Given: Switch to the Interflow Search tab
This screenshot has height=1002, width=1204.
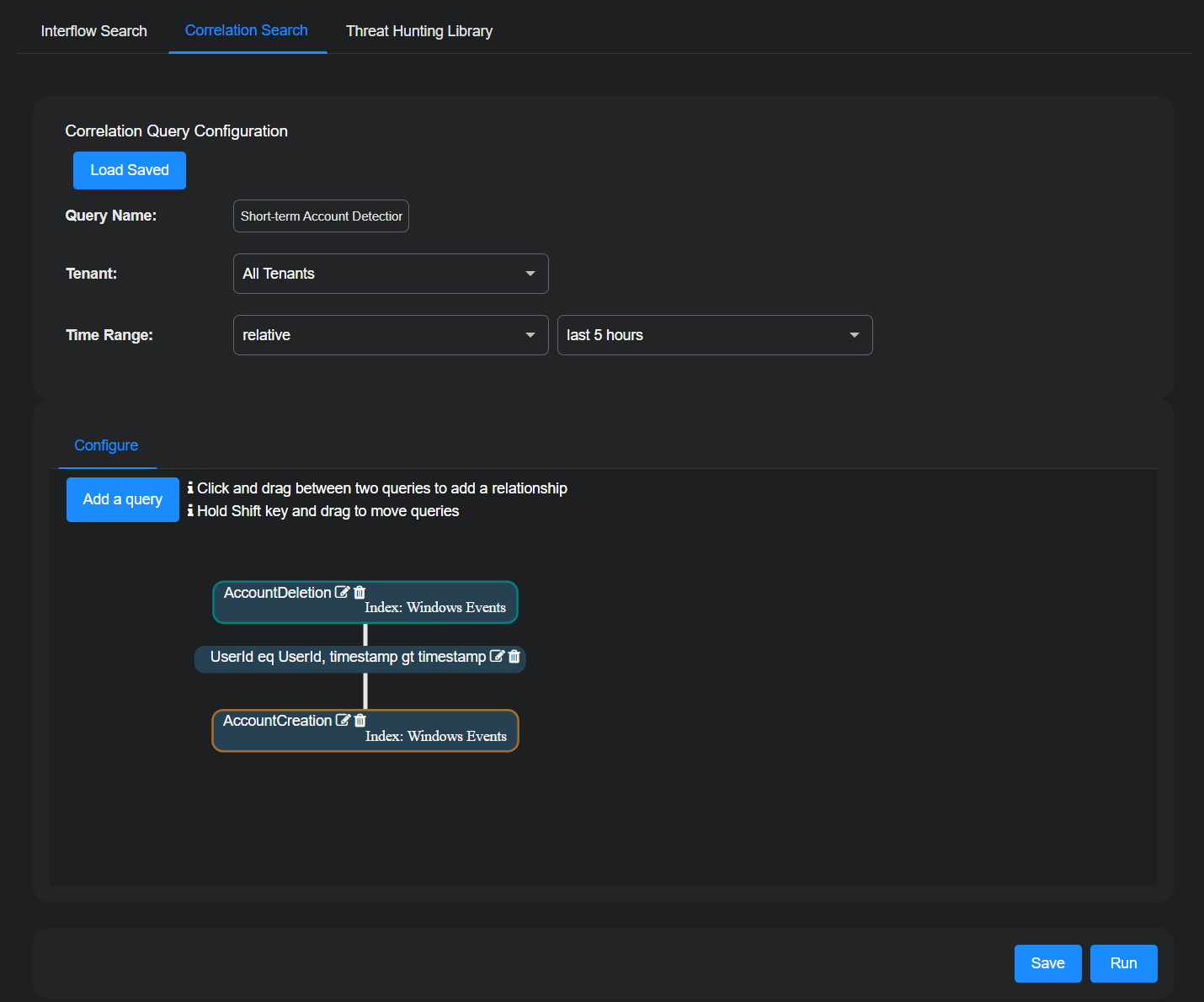Looking at the screenshot, I should click(94, 31).
